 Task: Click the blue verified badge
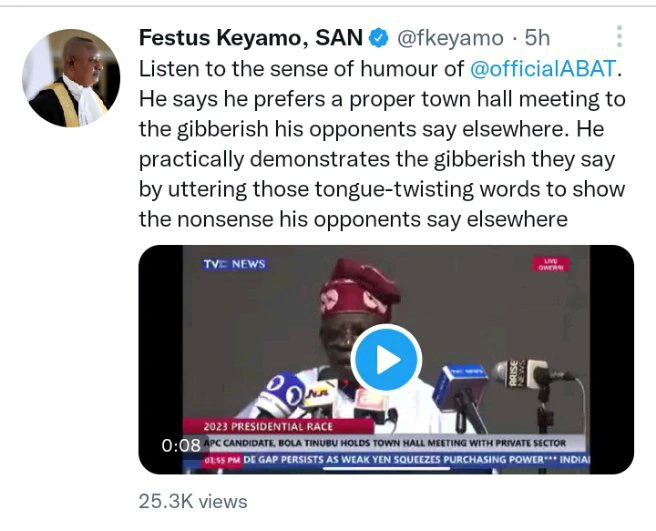(378, 39)
